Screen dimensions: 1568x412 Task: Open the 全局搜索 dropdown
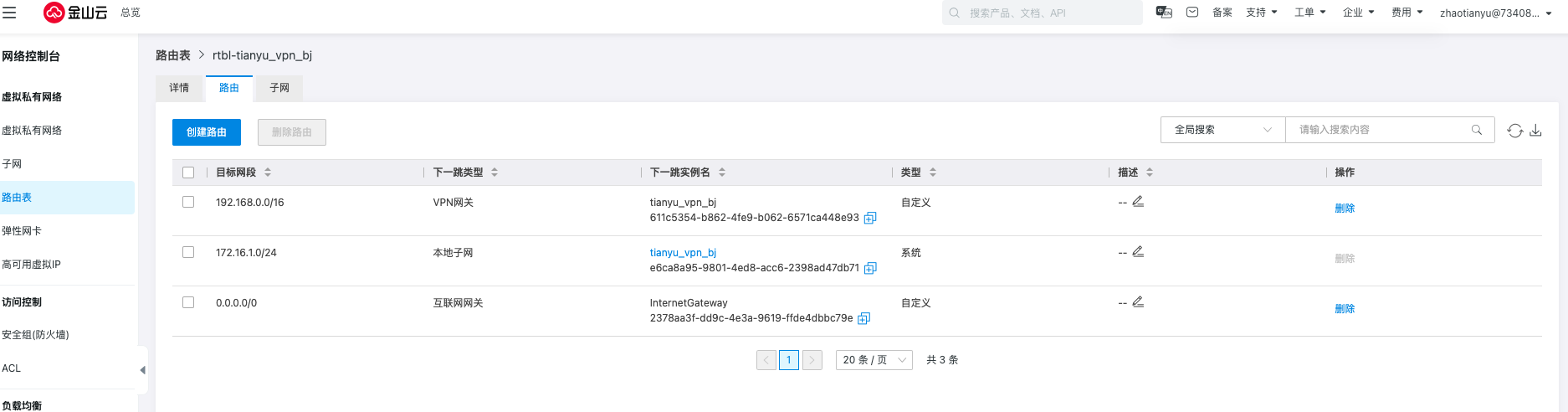point(1222,130)
